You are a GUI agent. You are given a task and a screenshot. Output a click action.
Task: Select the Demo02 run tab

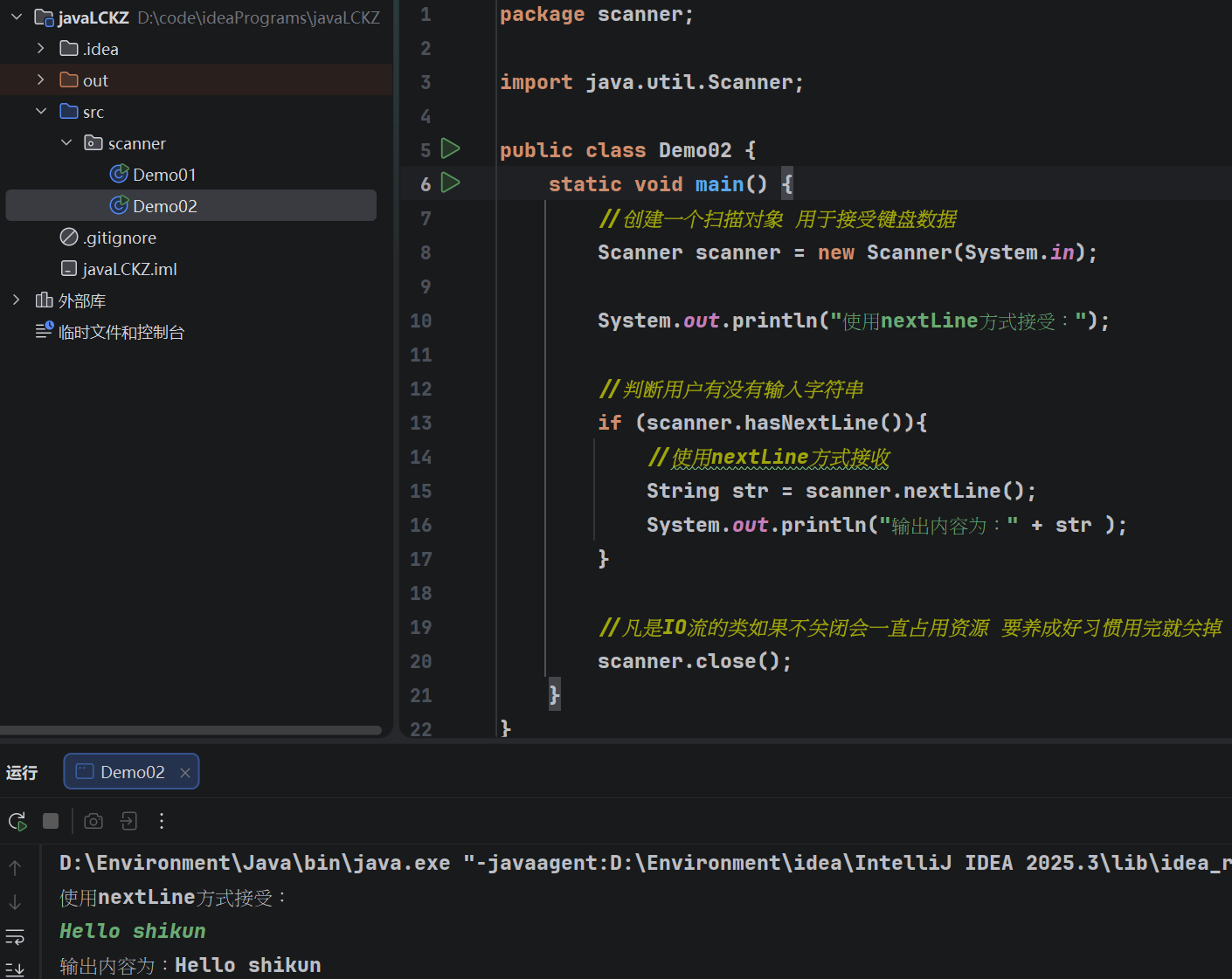131,772
